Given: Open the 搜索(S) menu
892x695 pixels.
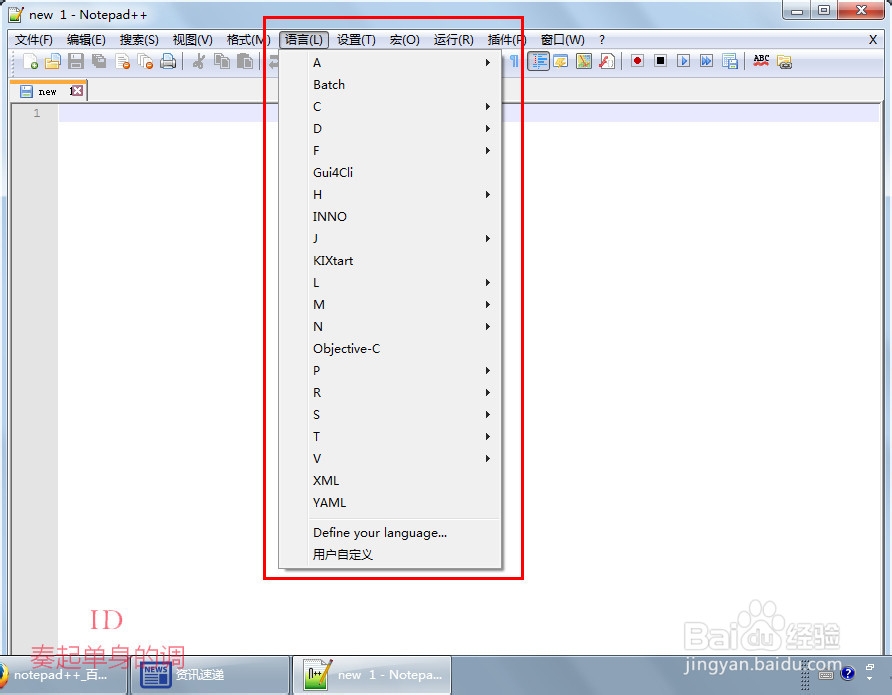Looking at the screenshot, I should pos(139,40).
